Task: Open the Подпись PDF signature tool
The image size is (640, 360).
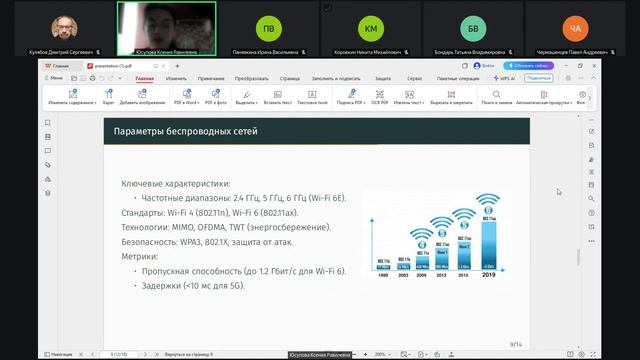Action: click(x=351, y=97)
